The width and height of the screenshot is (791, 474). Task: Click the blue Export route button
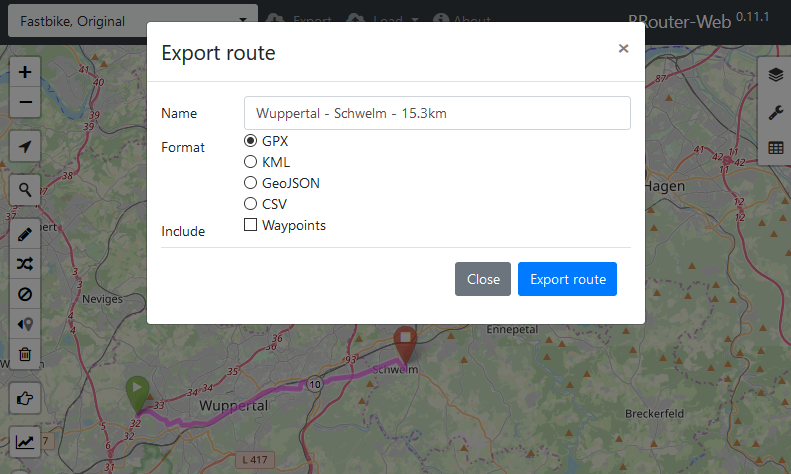coord(567,279)
